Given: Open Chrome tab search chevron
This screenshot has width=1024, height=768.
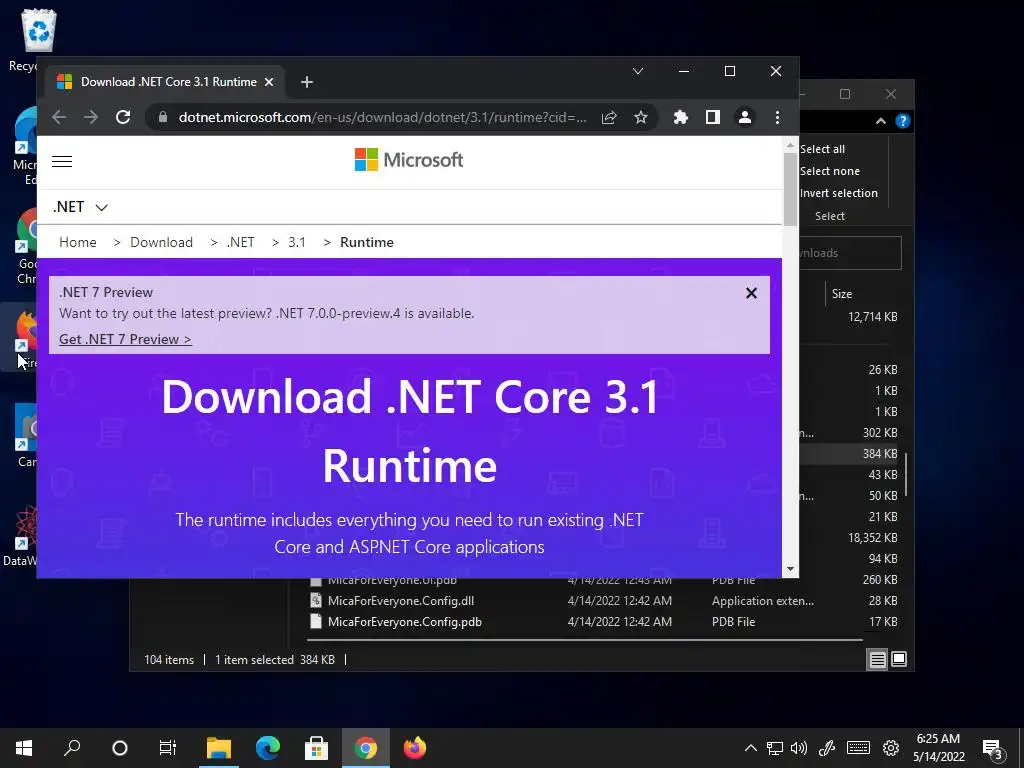Looking at the screenshot, I should [638, 71].
